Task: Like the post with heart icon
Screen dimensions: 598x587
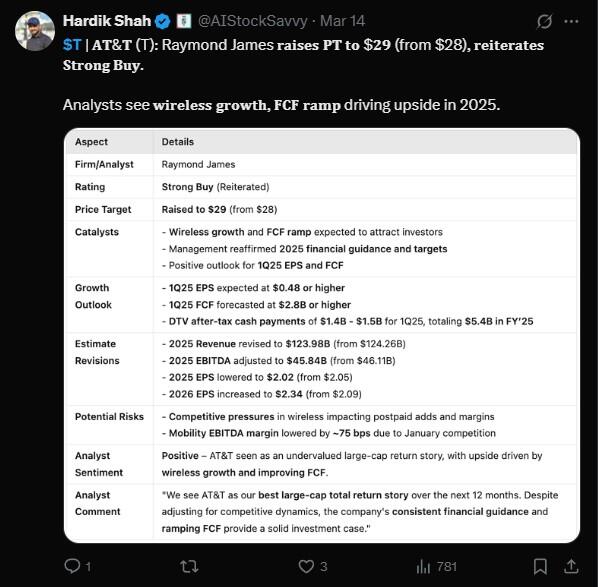Action: click(x=306, y=566)
